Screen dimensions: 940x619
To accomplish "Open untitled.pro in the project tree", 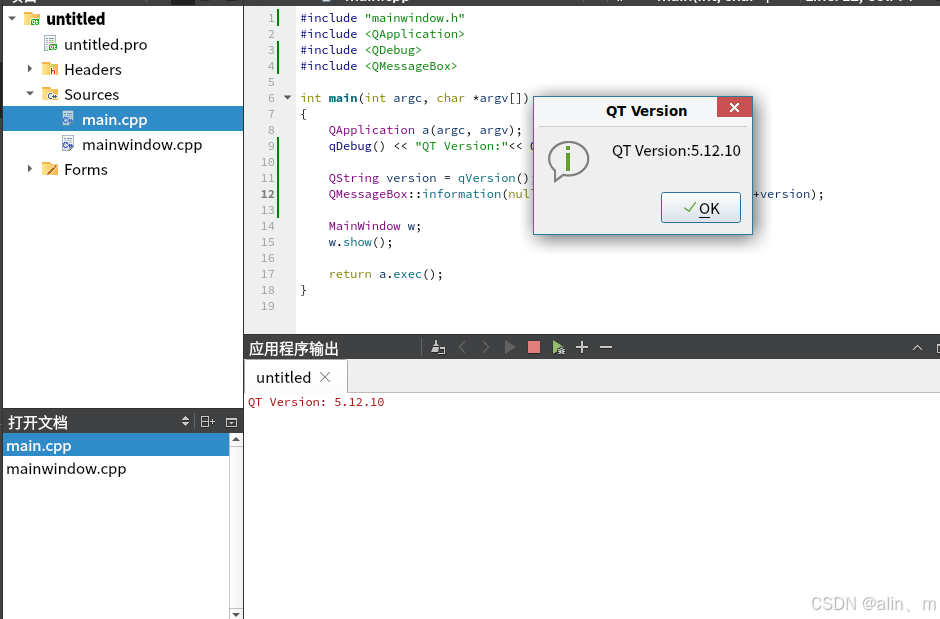I will pyautogui.click(x=106, y=44).
